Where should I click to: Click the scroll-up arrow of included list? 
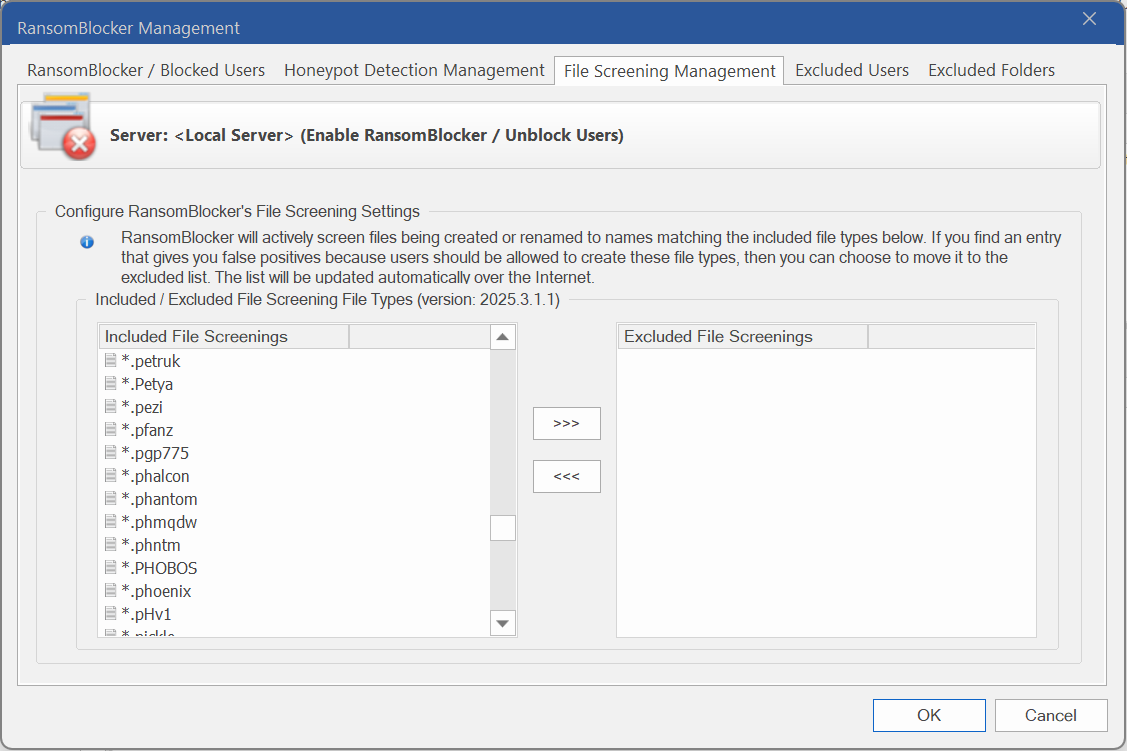point(502,337)
